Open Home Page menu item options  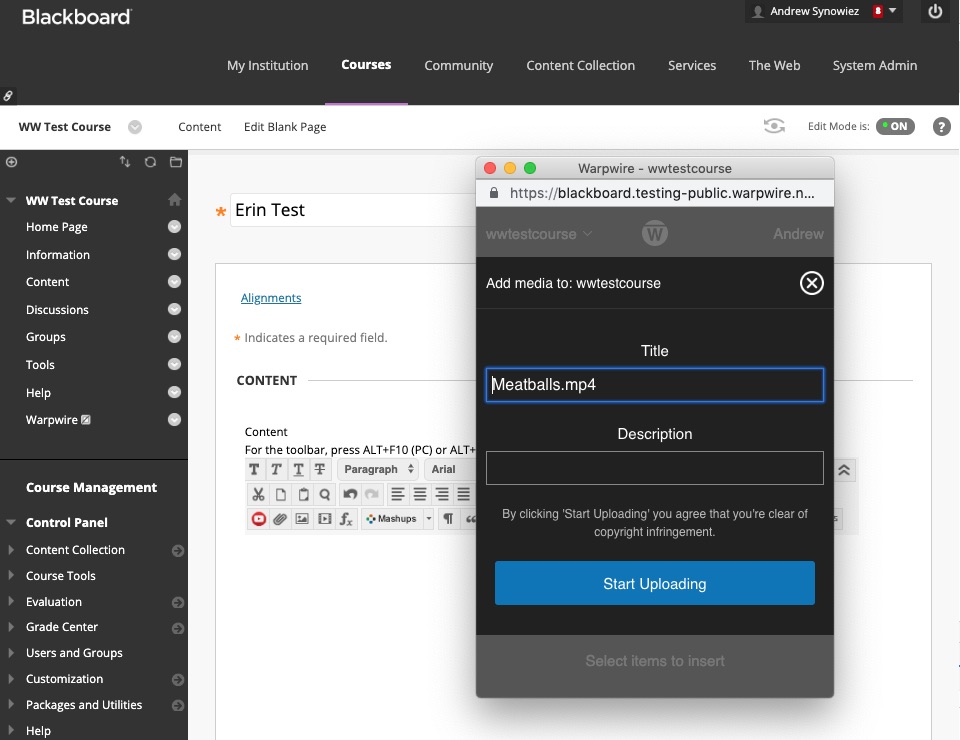pyautogui.click(x=174, y=227)
